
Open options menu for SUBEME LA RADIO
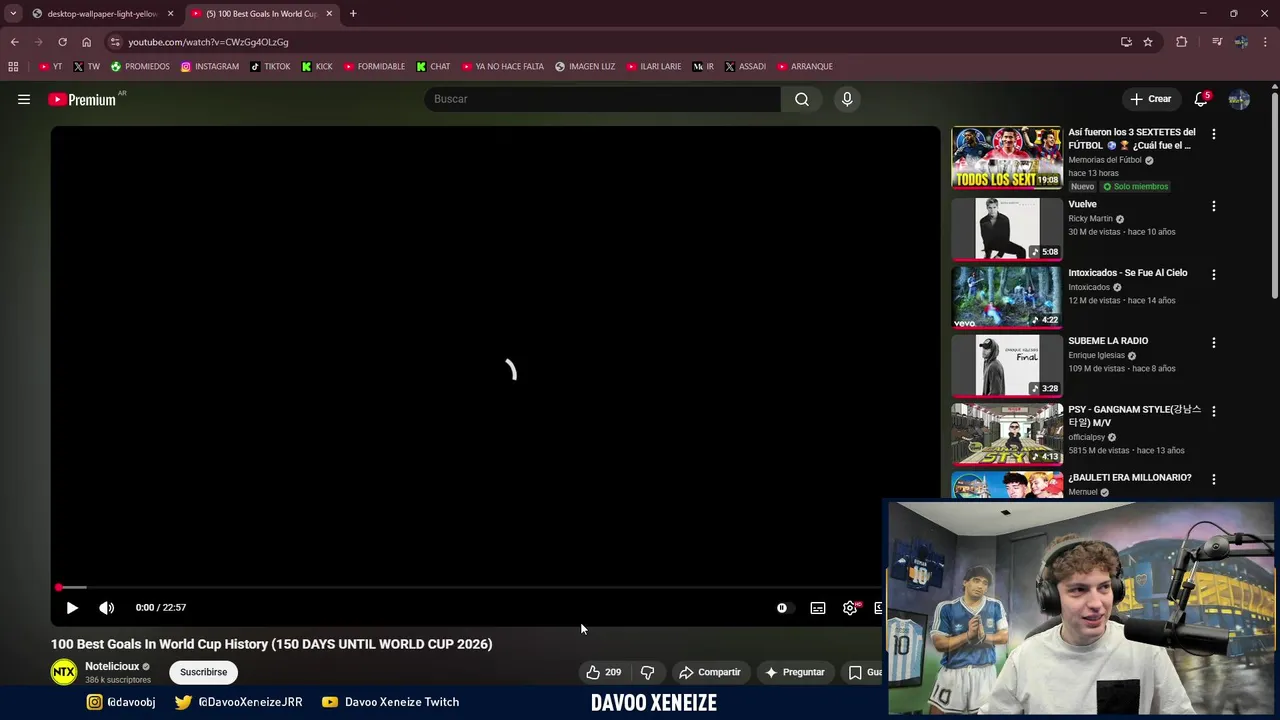tap(1214, 342)
